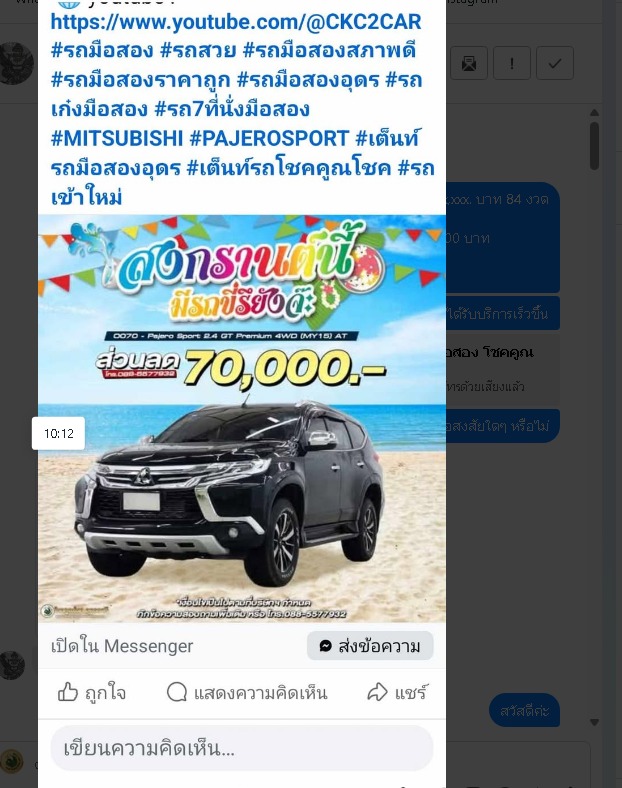Screen dimensions: 622x788
Task: Click the exclamation mark report icon
Action: [x=512, y=63]
